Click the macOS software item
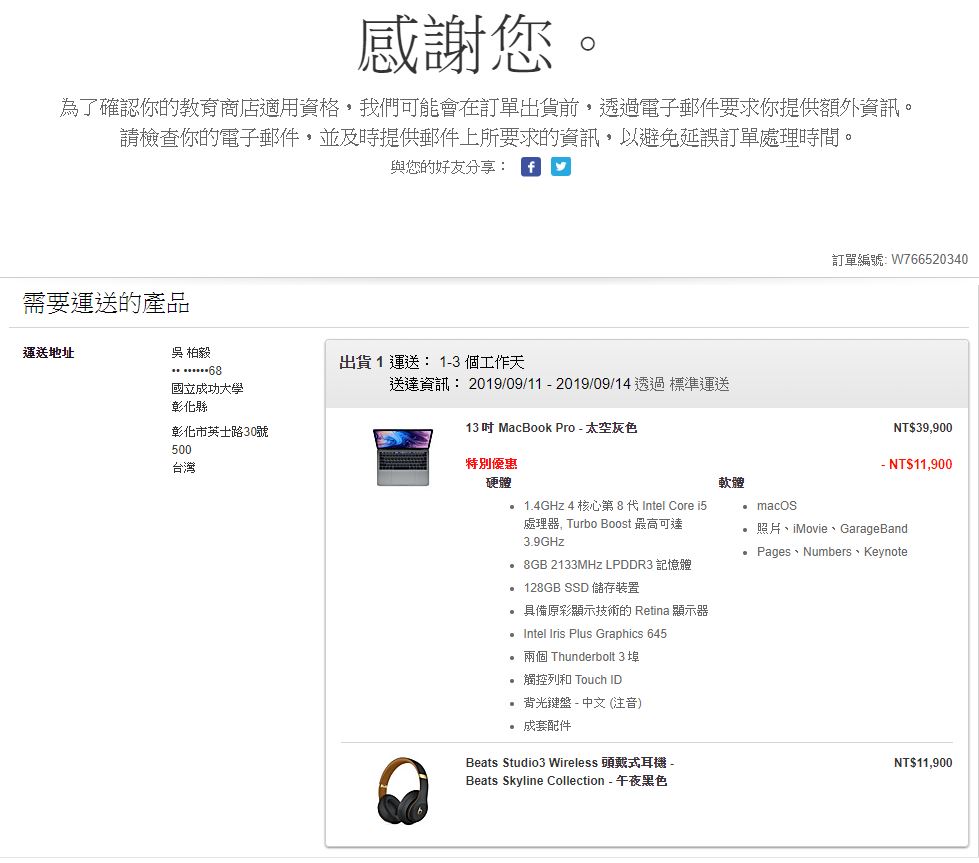Image resolution: width=979 pixels, height=863 pixels. (777, 506)
